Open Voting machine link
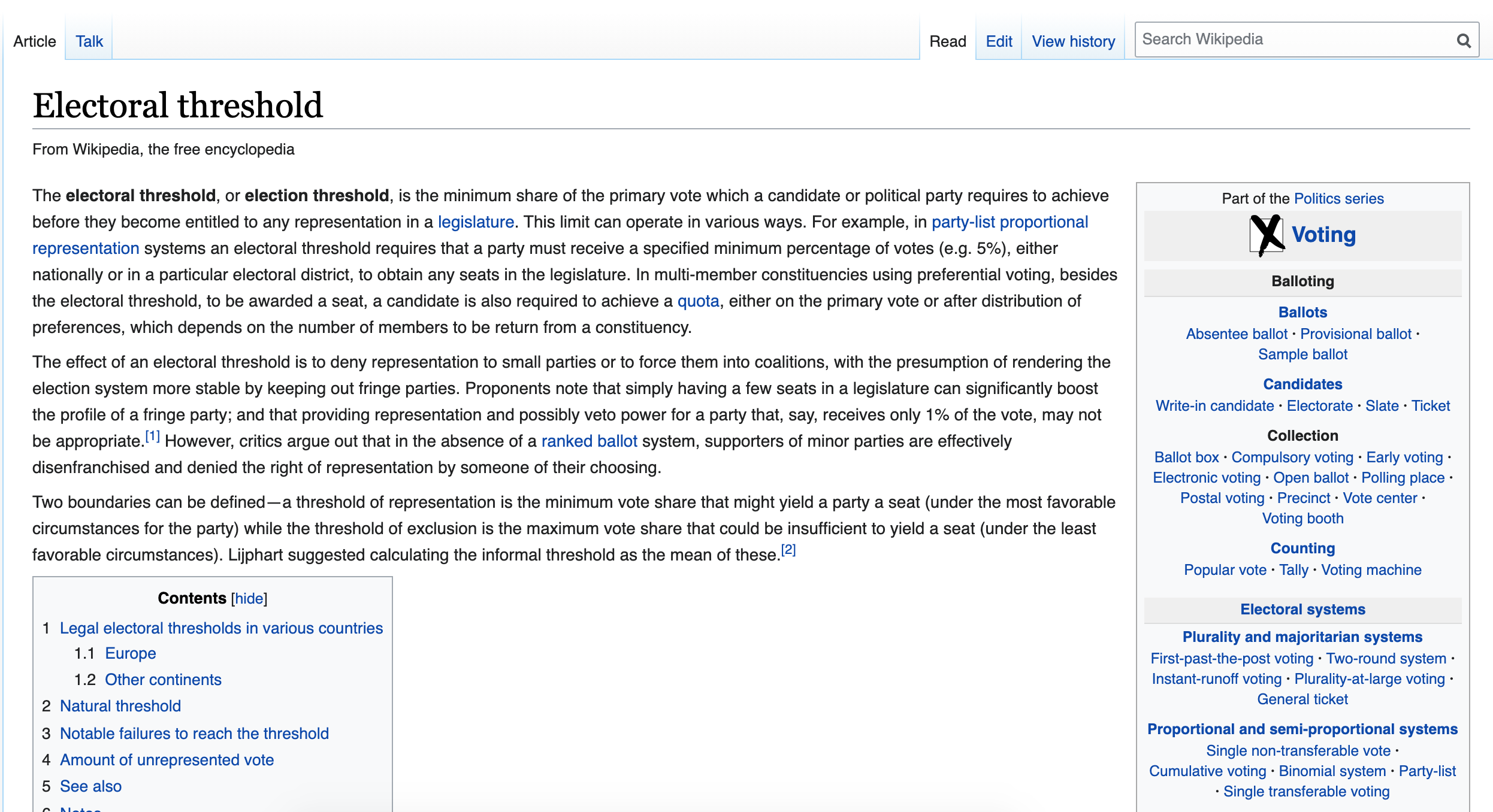 pos(1371,570)
